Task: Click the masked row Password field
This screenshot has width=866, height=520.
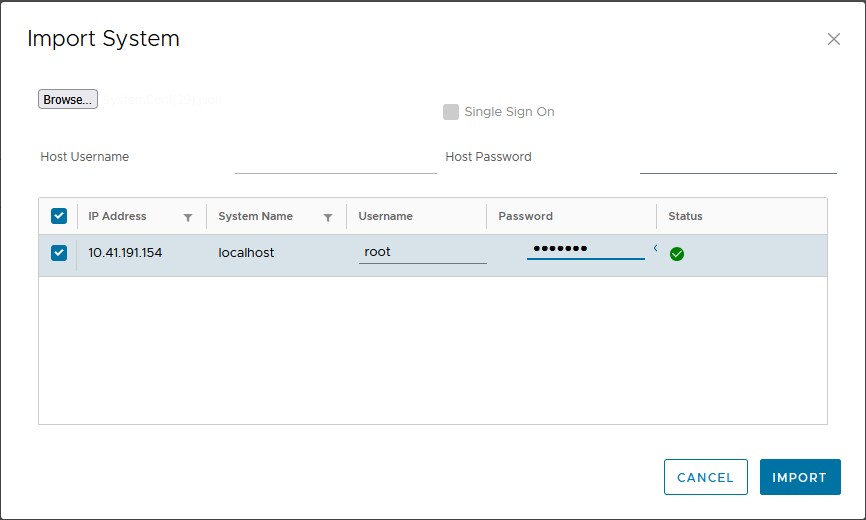Action: 585,249
